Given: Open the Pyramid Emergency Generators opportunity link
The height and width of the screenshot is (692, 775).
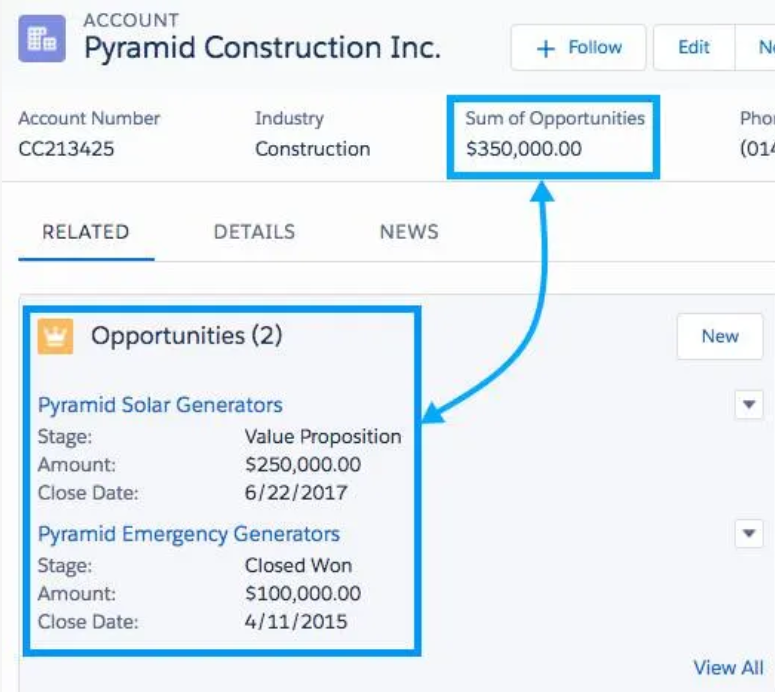Looking at the screenshot, I should tap(189, 534).
